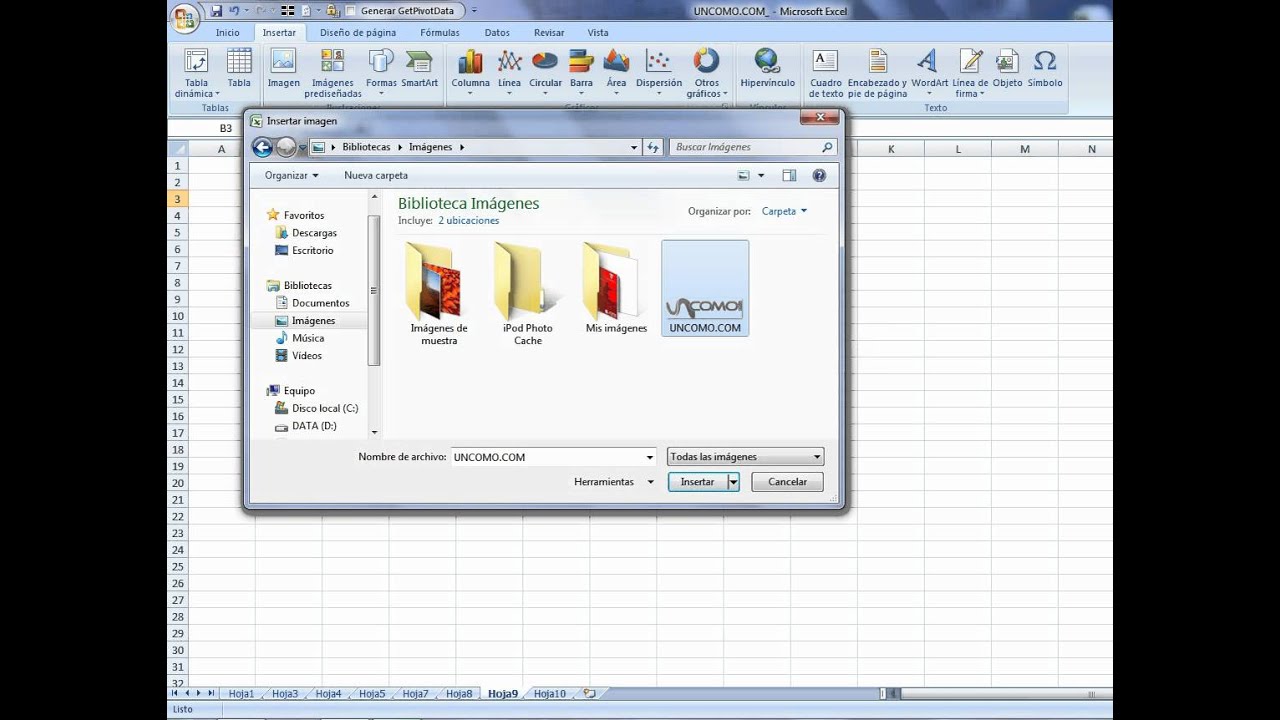The width and height of the screenshot is (1280, 720).
Task: Switch to the Inicio ribbon tab
Action: coord(227,32)
